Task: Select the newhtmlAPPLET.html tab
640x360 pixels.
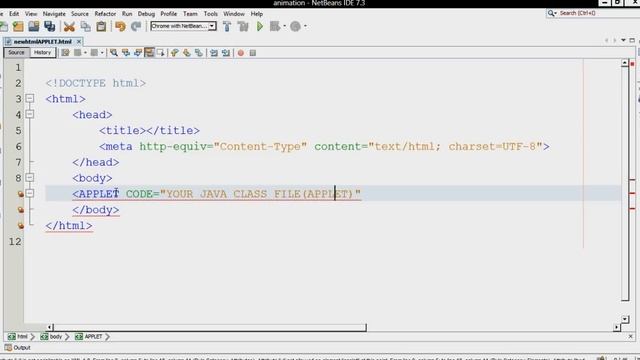Action: click(42, 42)
